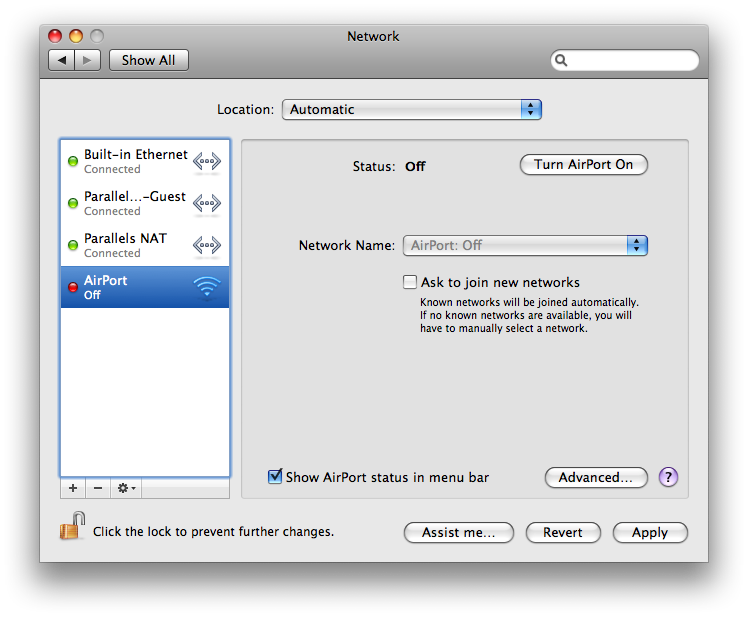Click the Revert button
Image resolution: width=748 pixels, height=617 pixels.
563,533
